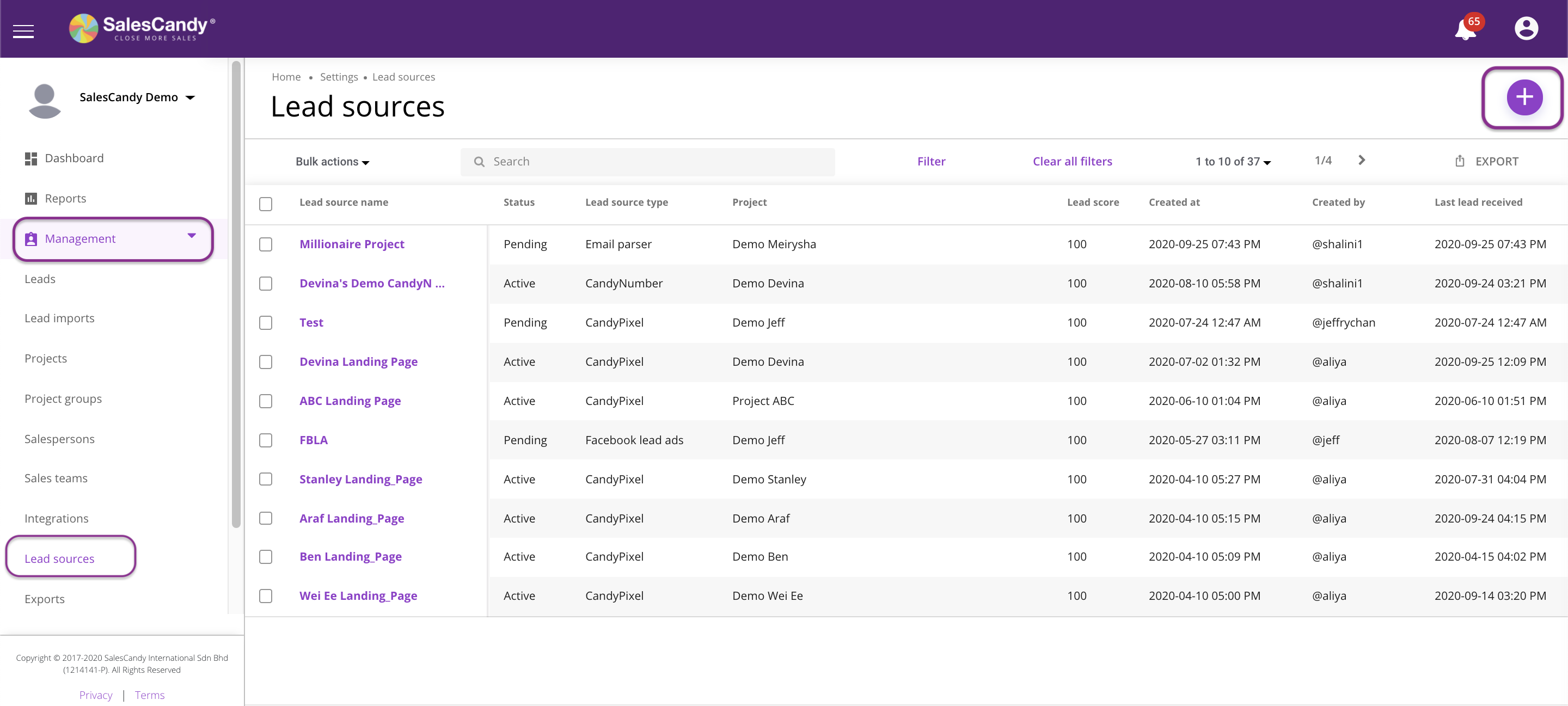Open the hamburger menu icon
The width and height of the screenshot is (1568, 706).
click(23, 30)
